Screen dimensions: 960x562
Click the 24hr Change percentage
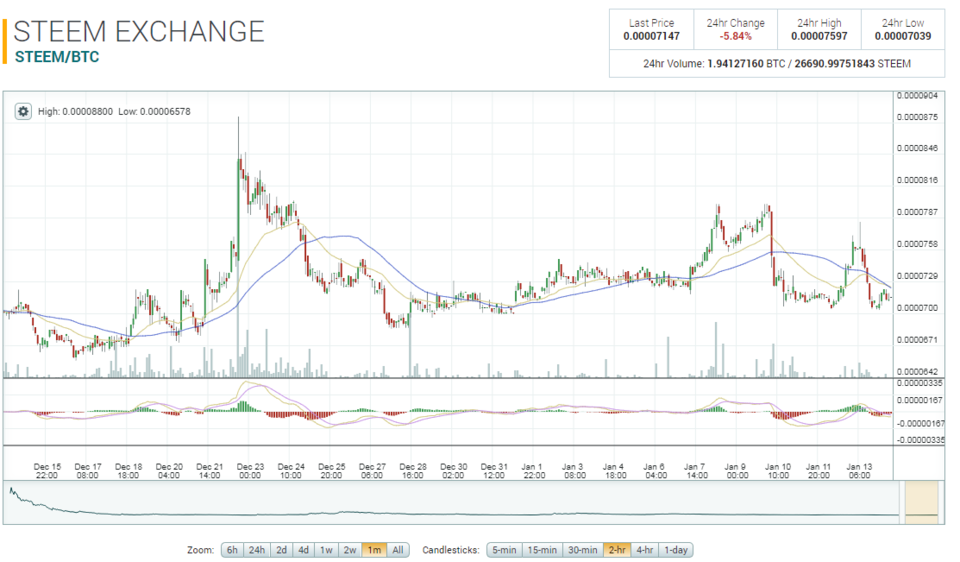[735, 36]
